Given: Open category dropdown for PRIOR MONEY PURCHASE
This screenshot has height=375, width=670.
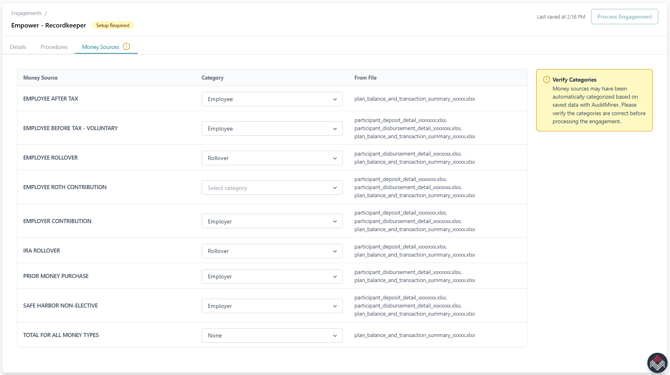Looking at the screenshot, I should [x=272, y=276].
